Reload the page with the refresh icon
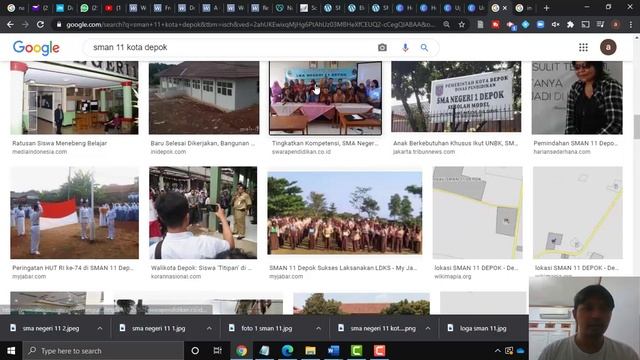The image size is (640, 360). tap(40, 25)
